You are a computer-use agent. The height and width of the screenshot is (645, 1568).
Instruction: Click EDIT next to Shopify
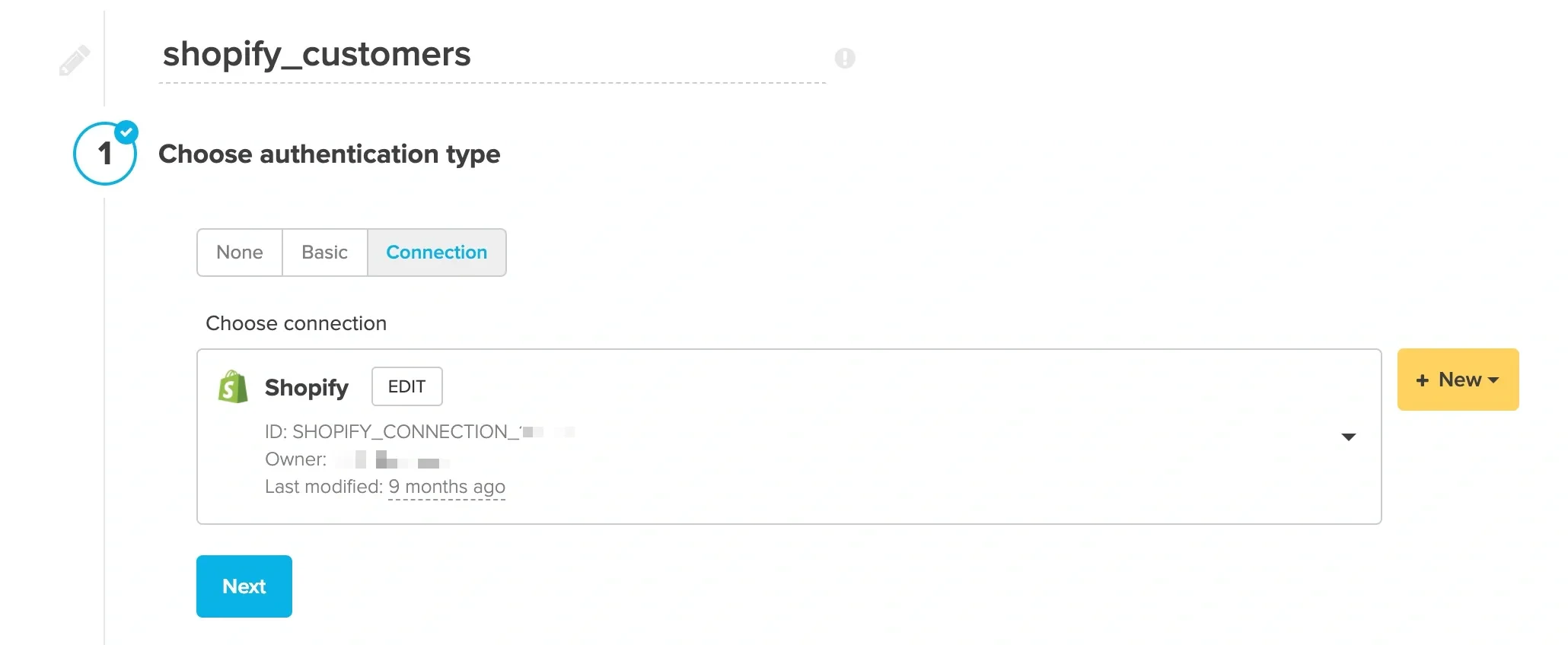(x=406, y=386)
